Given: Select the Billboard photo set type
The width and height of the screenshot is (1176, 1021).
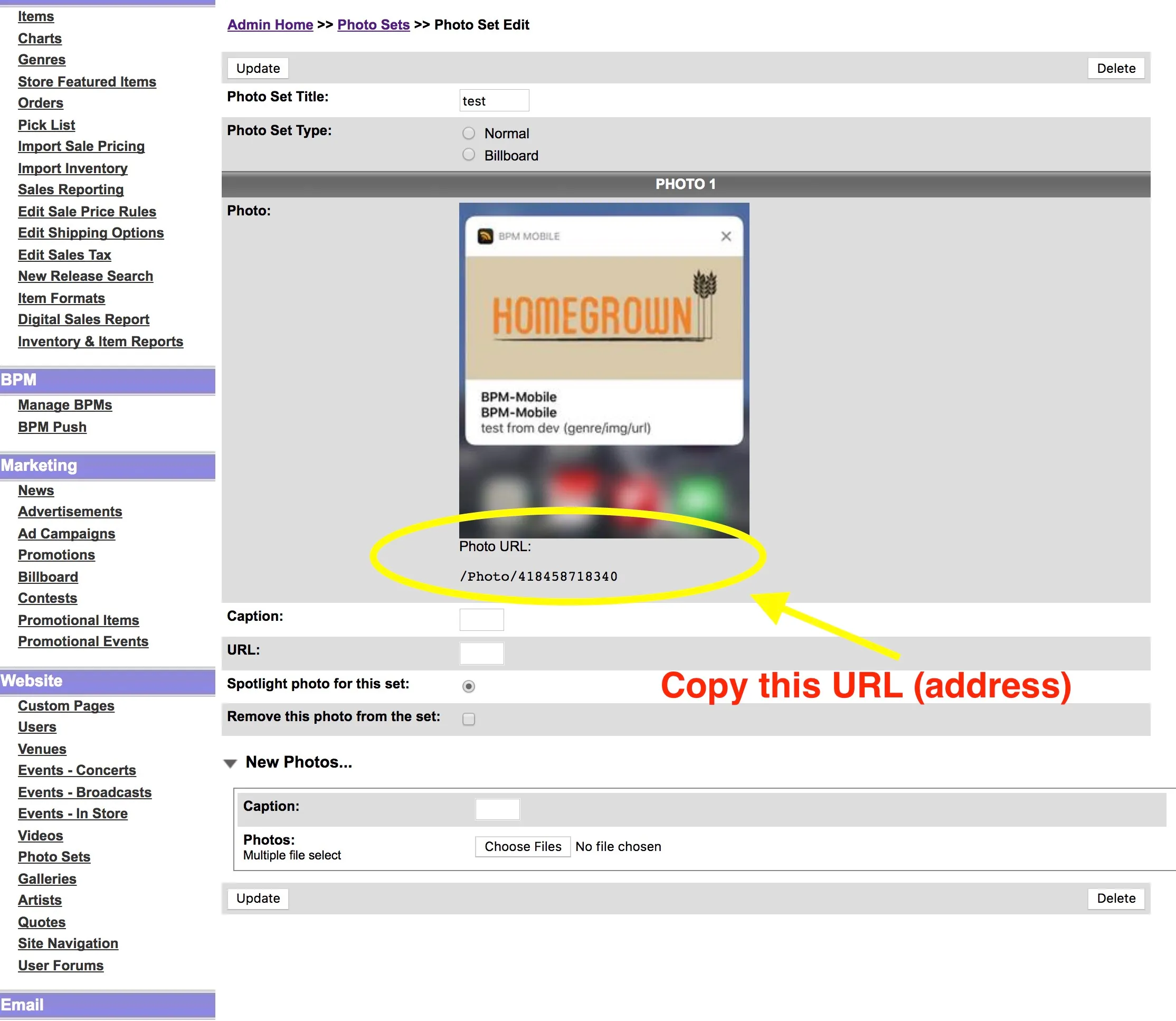Looking at the screenshot, I should coord(468,155).
